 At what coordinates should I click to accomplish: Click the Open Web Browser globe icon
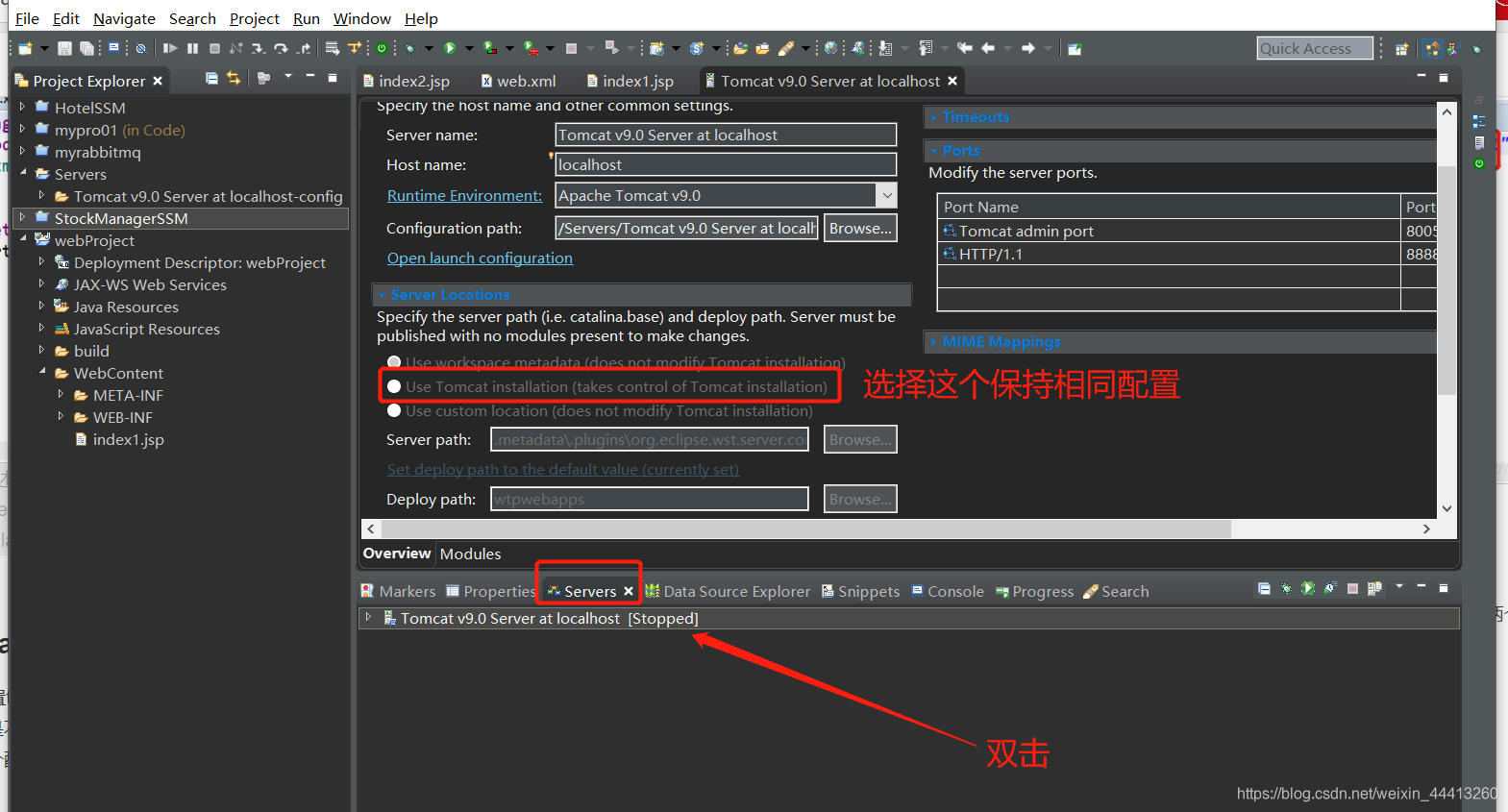(830, 48)
